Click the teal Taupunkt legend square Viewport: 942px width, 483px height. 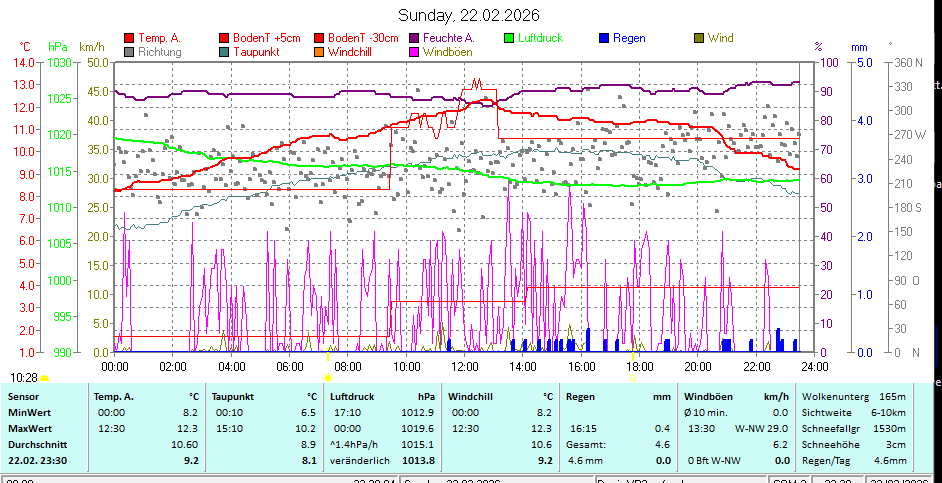tap(224, 51)
